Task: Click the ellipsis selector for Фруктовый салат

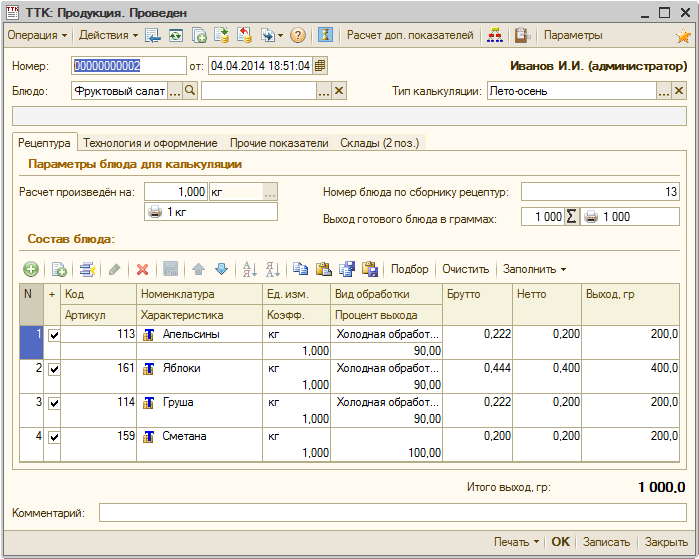Action: 175,91
